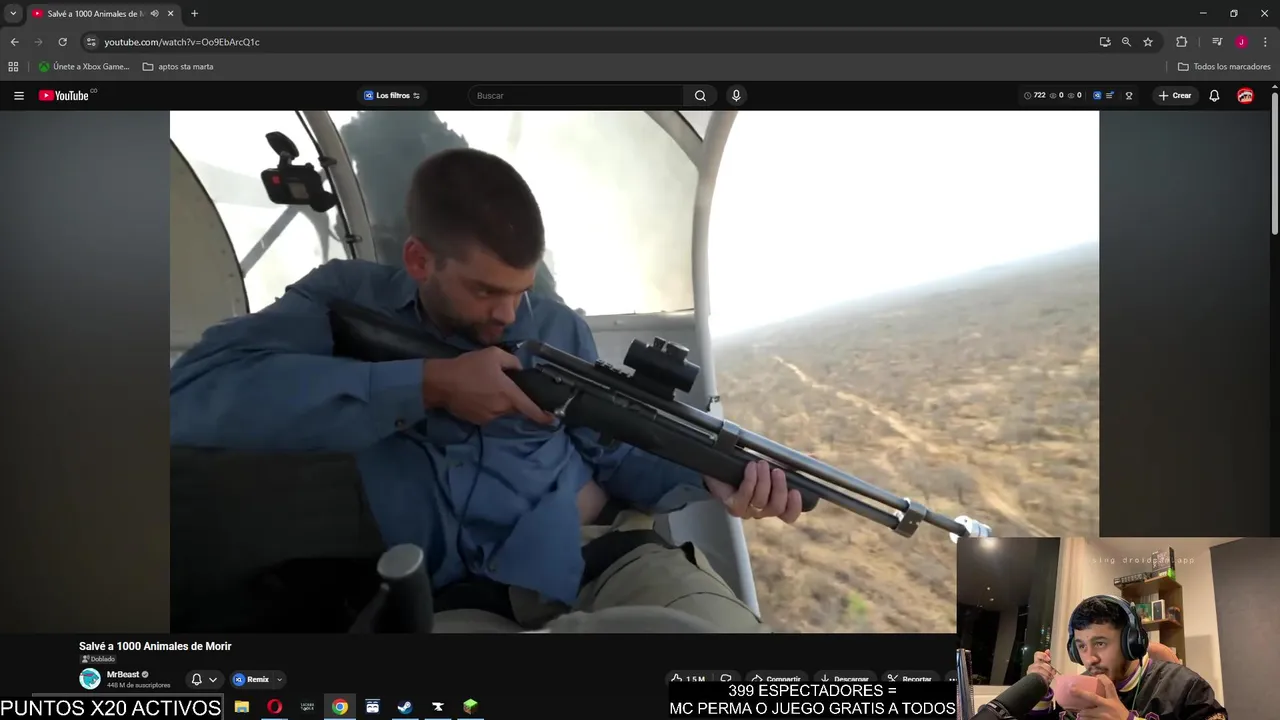Mute the tab via speaker icon
The width and height of the screenshot is (1280, 720).
[x=154, y=14]
